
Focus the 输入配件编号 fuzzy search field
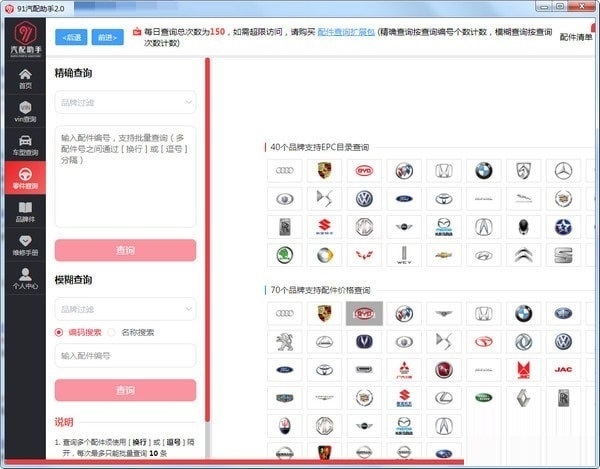point(125,355)
